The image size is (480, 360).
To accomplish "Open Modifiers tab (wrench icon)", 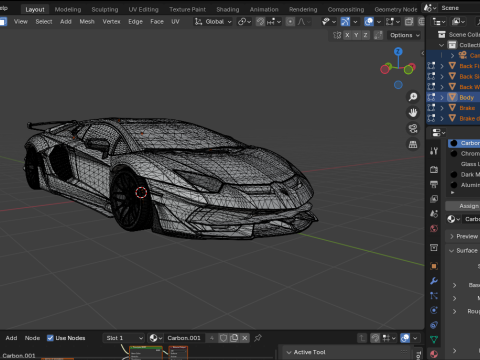I will pyautogui.click(x=434, y=281).
